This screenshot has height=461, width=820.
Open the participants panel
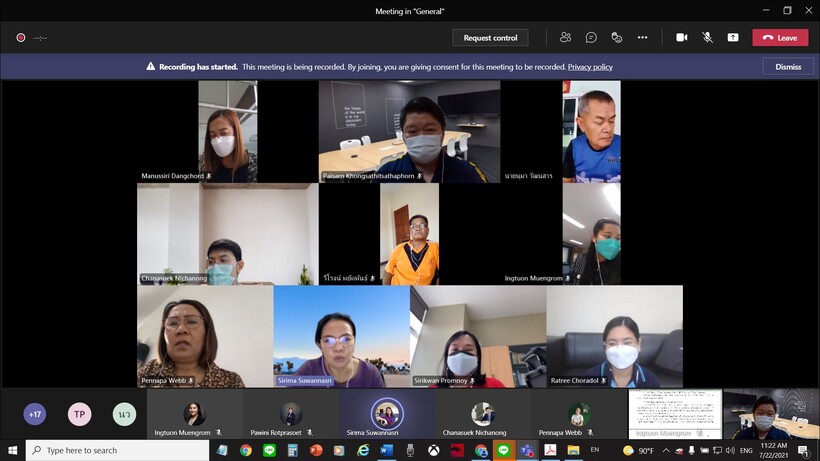point(565,37)
